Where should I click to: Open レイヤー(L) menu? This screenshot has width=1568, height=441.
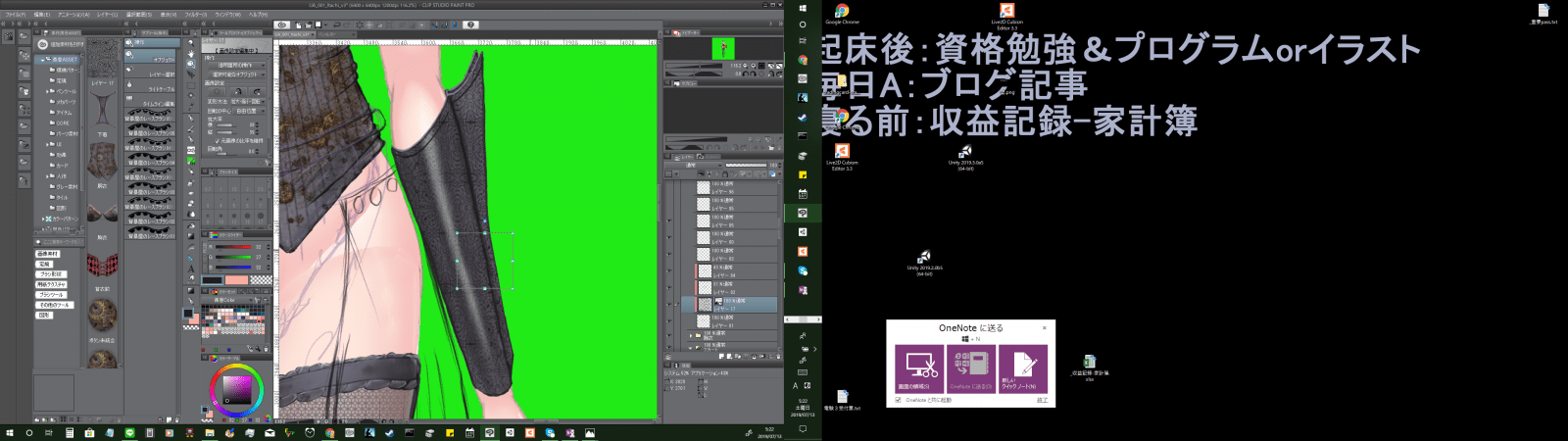click(109, 15)
